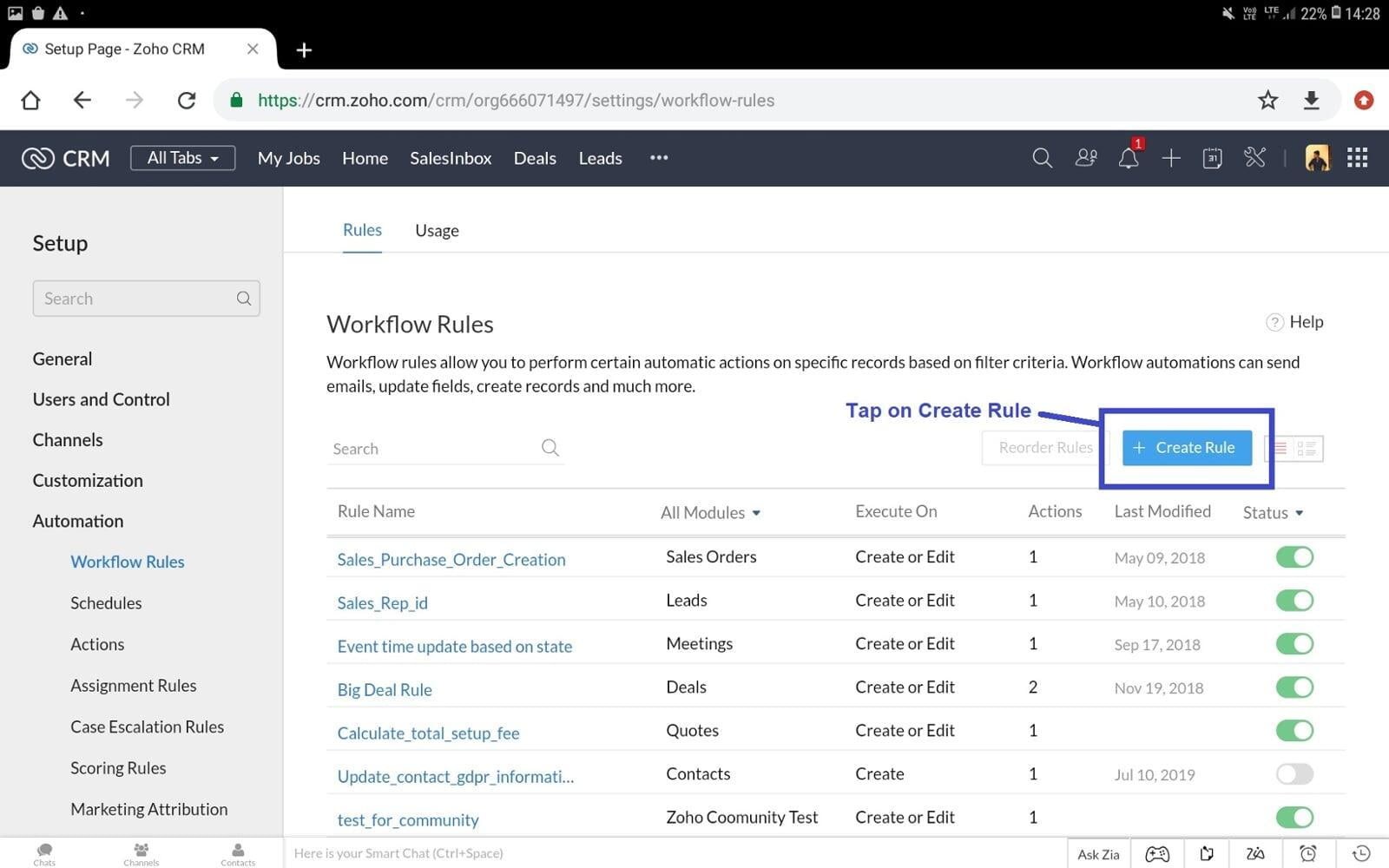Click the browser home icon
This screenshot has height=868, width=1389.
coord(30,101)
